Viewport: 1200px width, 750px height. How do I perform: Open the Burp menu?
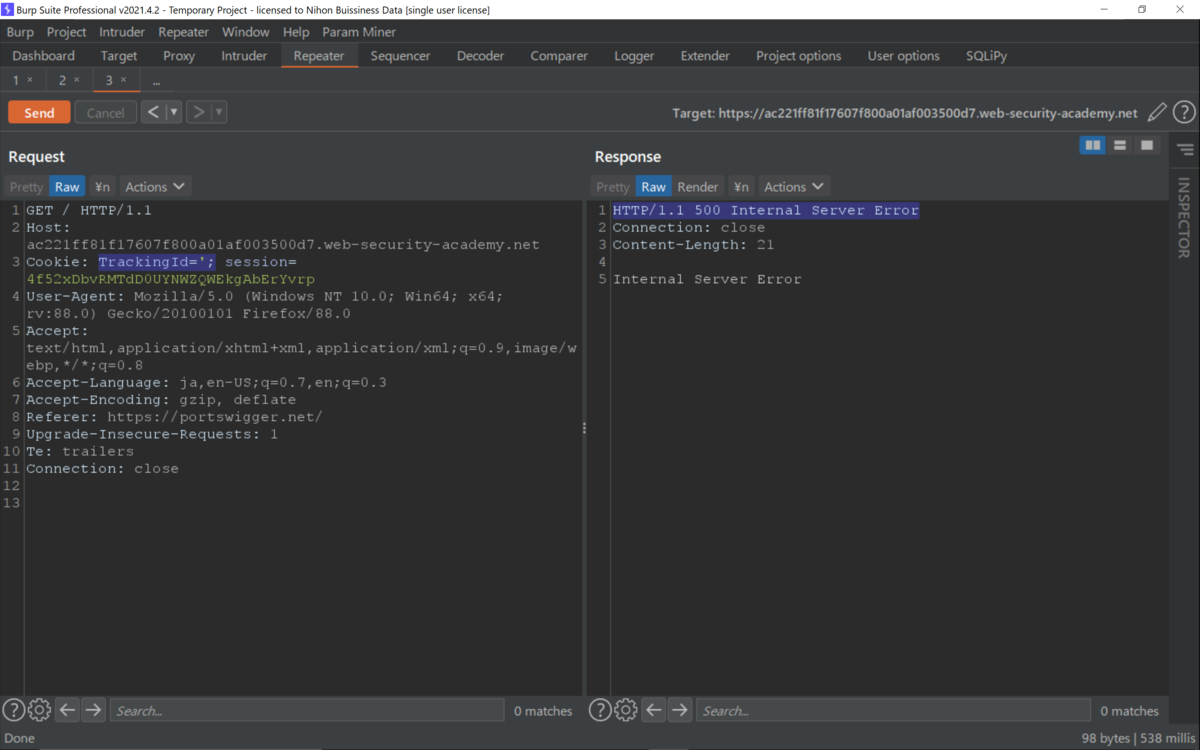coord(20,32)
